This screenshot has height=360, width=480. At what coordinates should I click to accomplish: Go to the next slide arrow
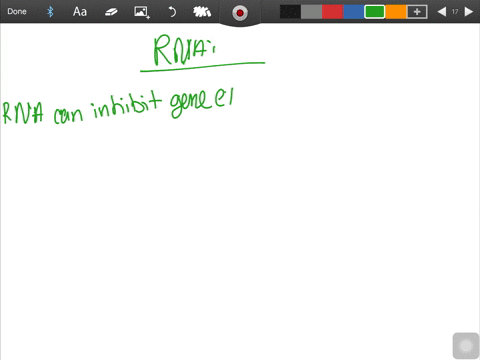coord(469,12)
